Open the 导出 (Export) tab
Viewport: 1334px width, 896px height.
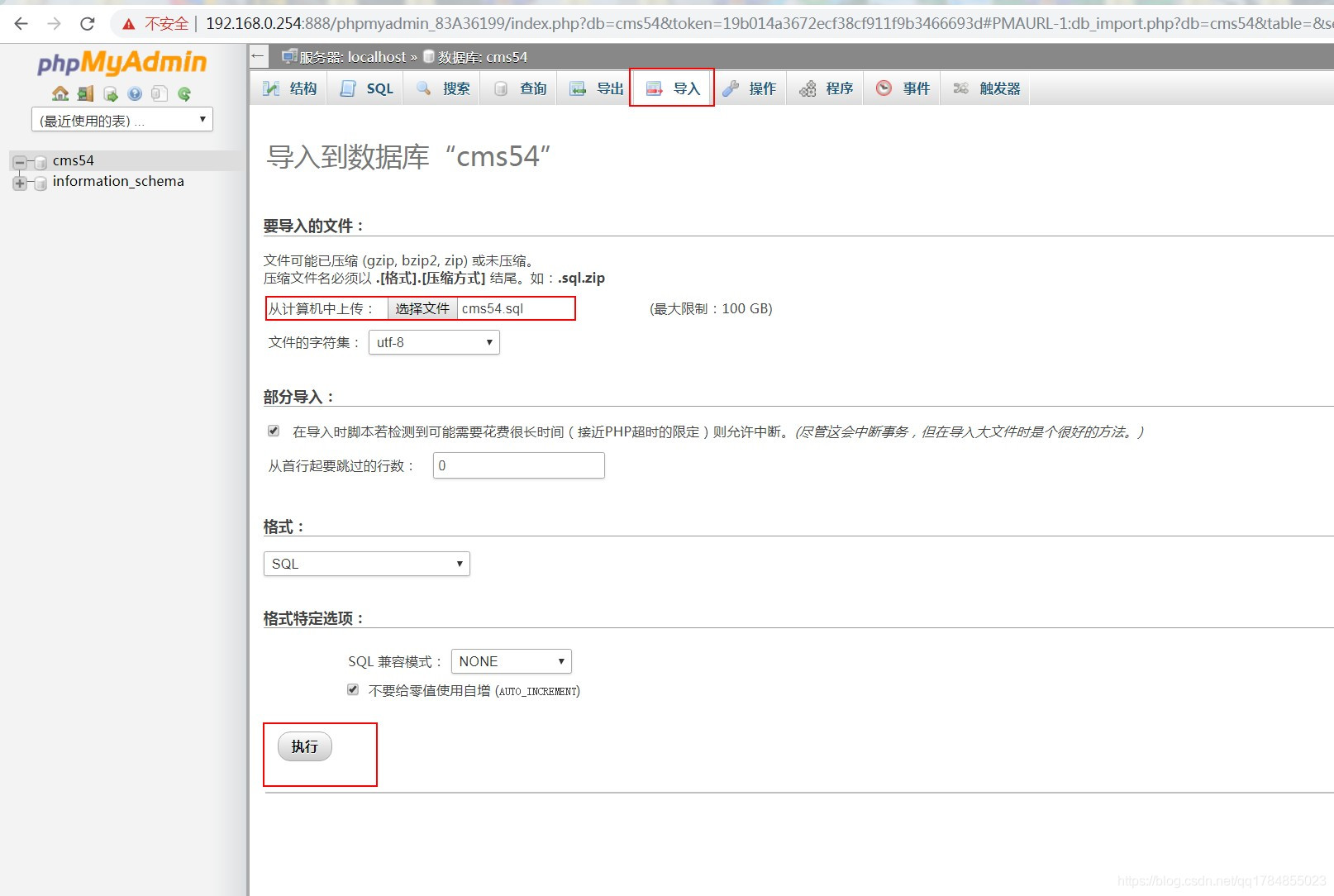point(596,88)
